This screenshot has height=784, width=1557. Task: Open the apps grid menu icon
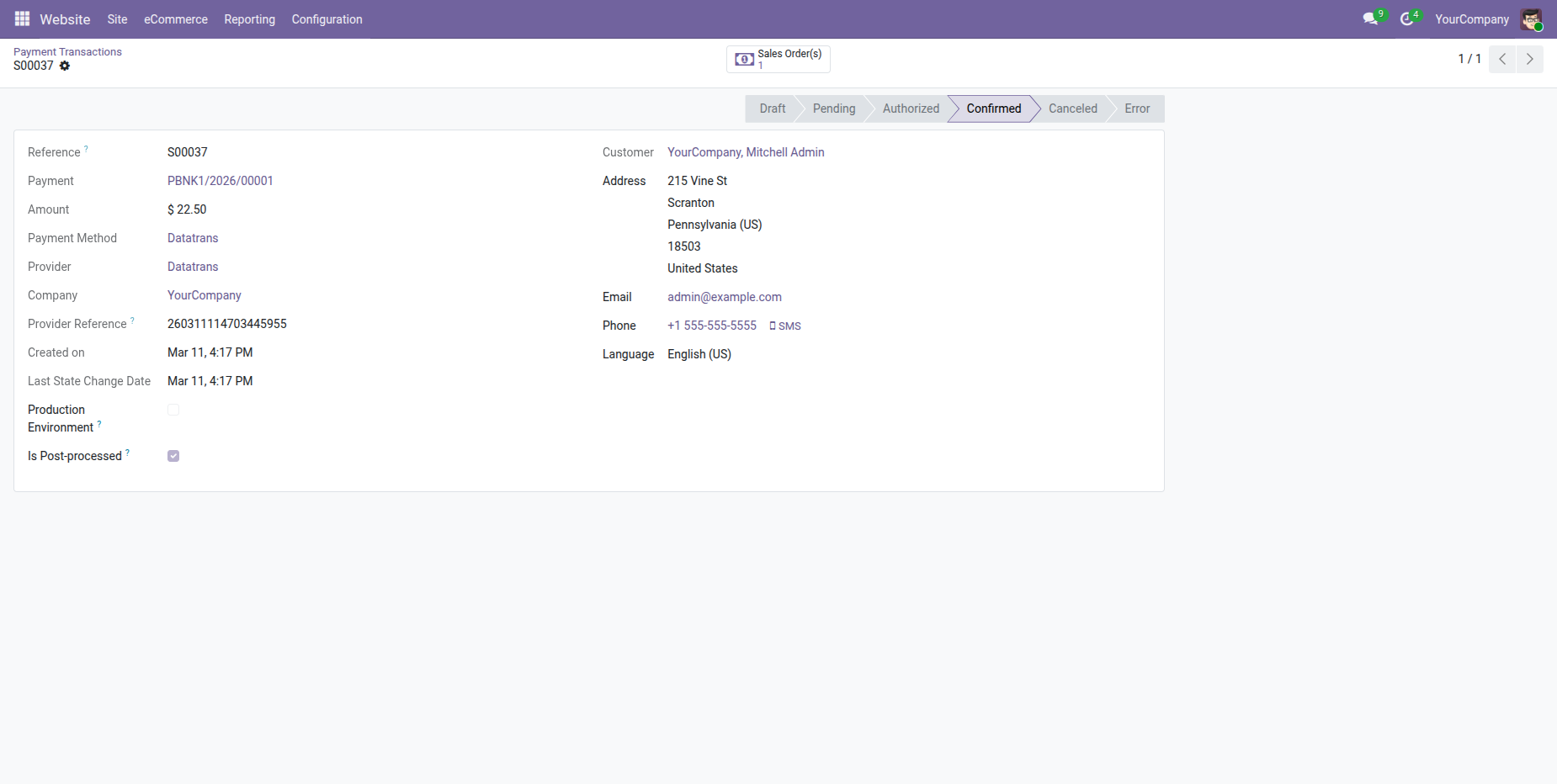pyautogui.click(x=23, y=19)
